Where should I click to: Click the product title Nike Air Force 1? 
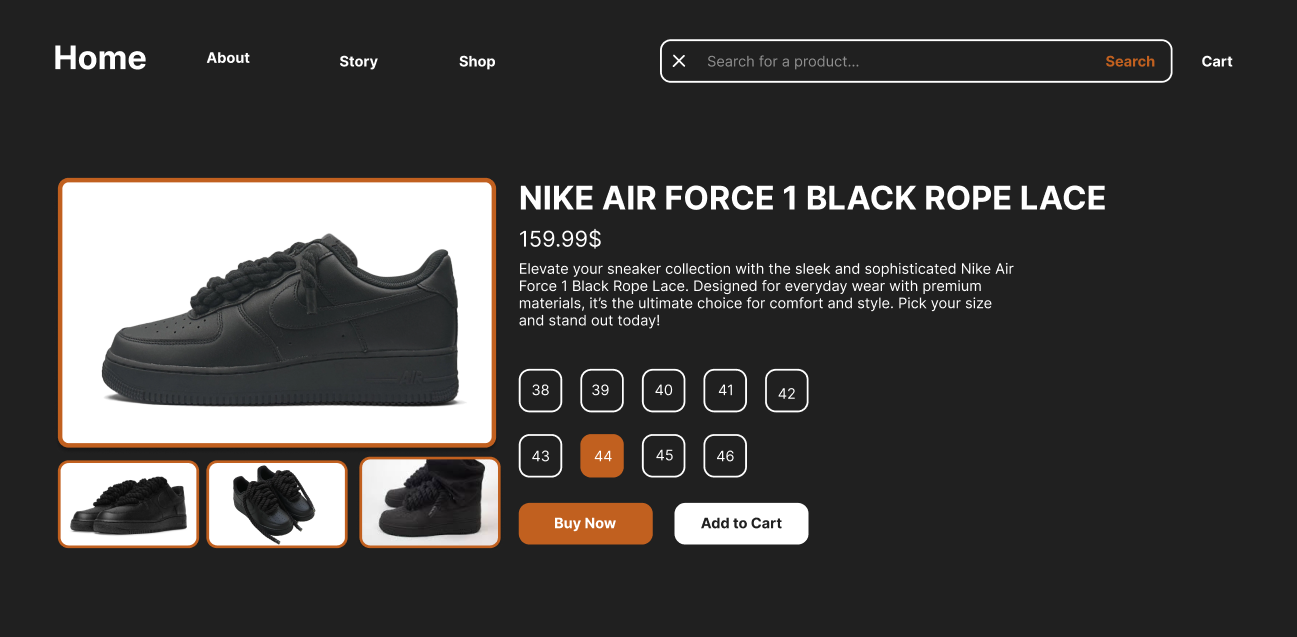click(812, 198)
